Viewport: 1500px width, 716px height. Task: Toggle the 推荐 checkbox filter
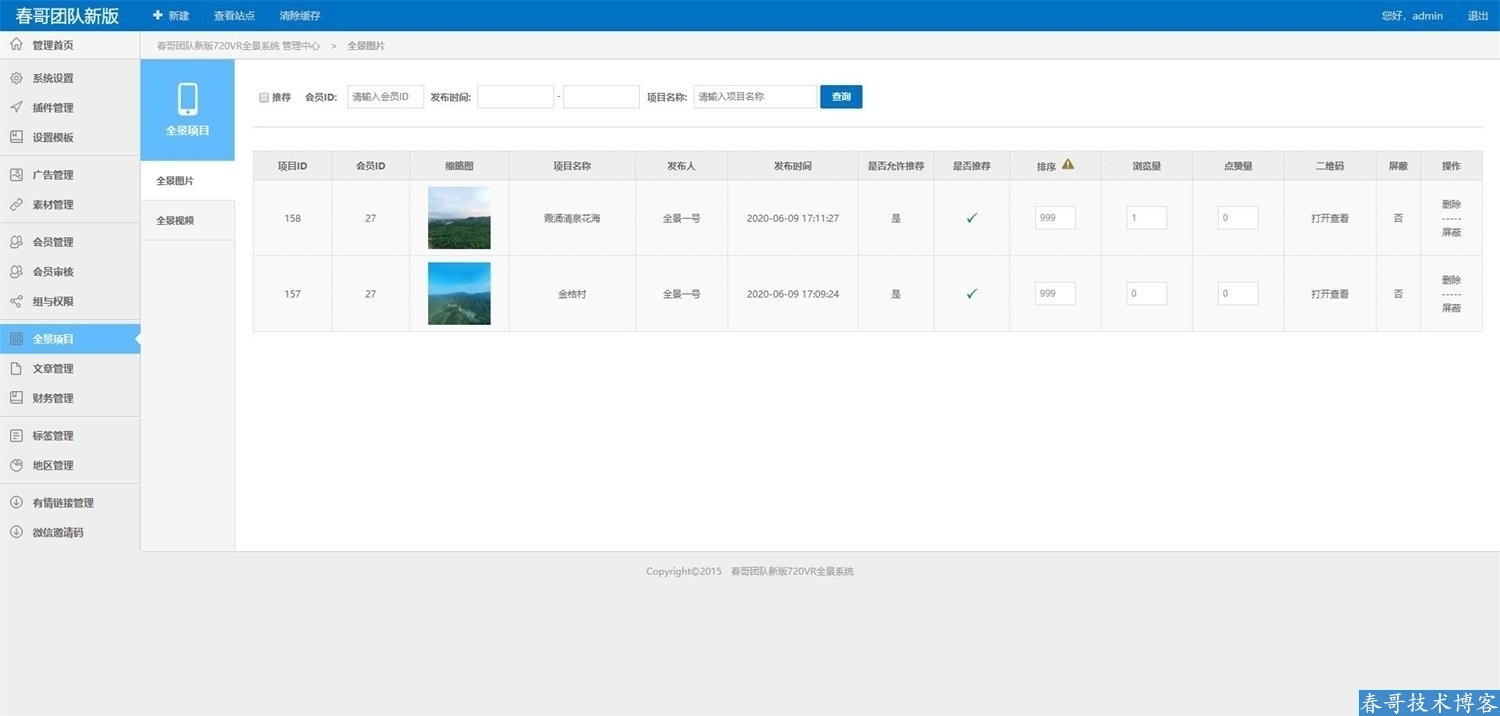(264, 98)
